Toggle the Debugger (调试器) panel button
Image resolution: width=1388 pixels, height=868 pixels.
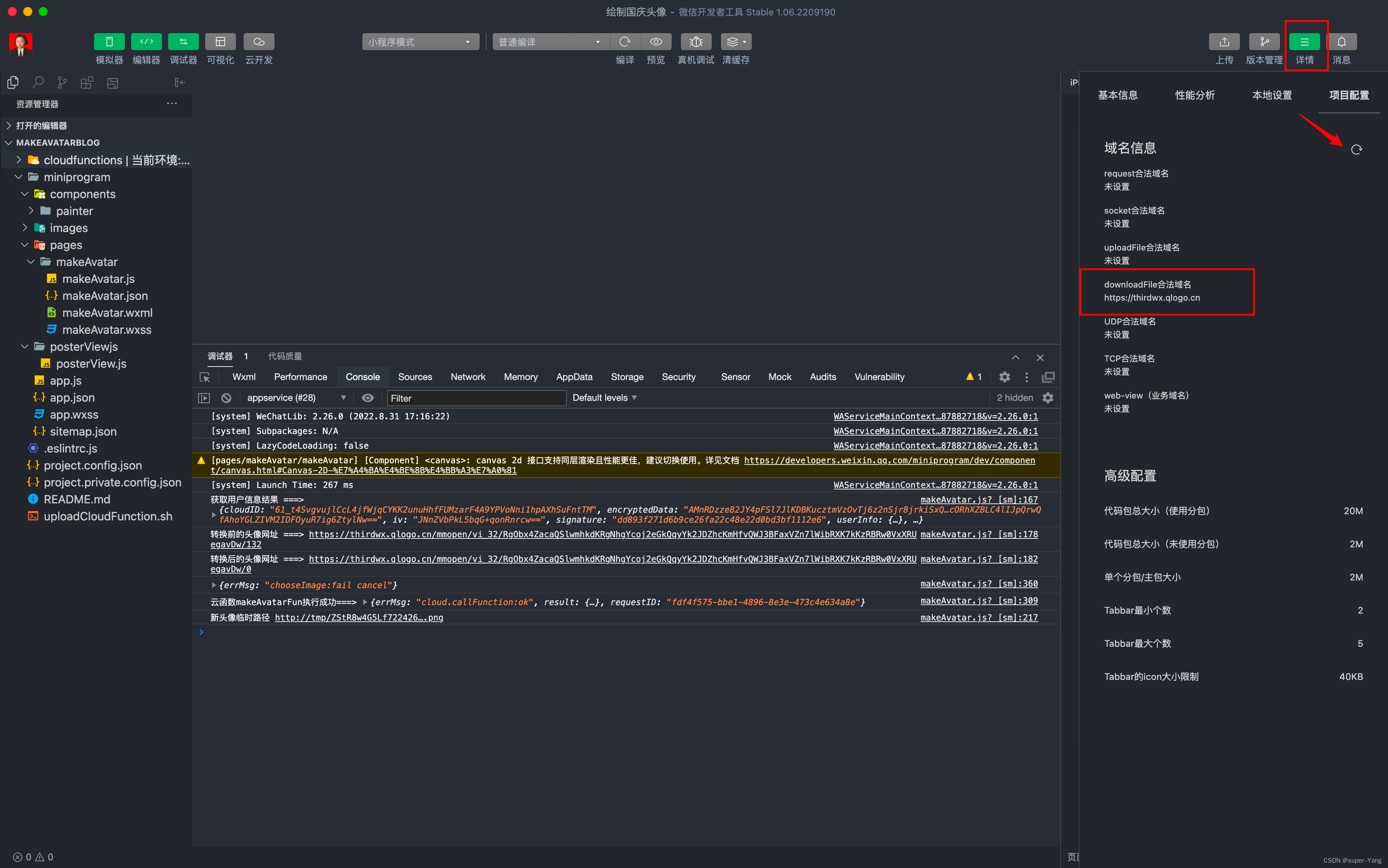coord(183,41)
